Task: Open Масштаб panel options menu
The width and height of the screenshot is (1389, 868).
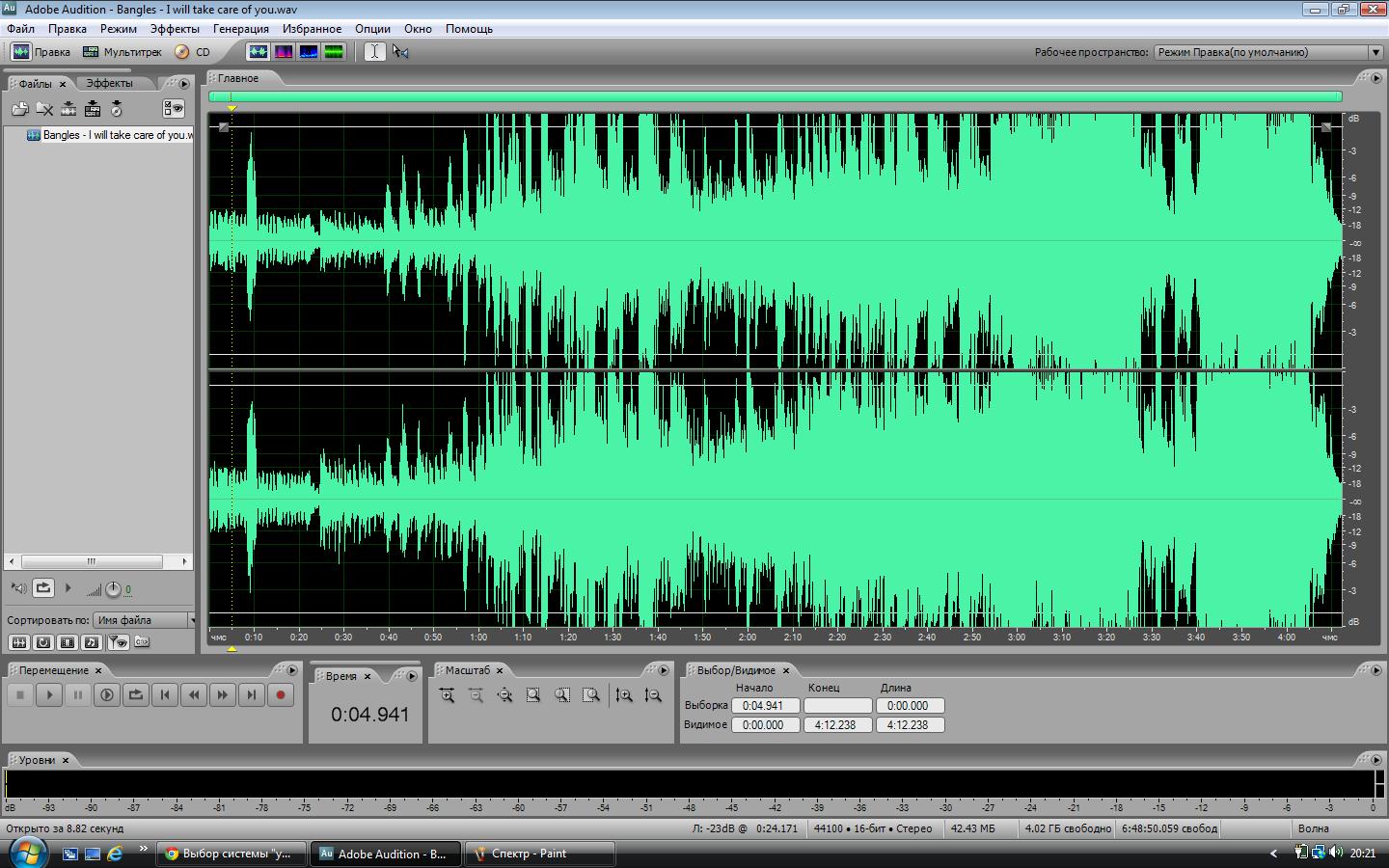Action: [663, 670]
